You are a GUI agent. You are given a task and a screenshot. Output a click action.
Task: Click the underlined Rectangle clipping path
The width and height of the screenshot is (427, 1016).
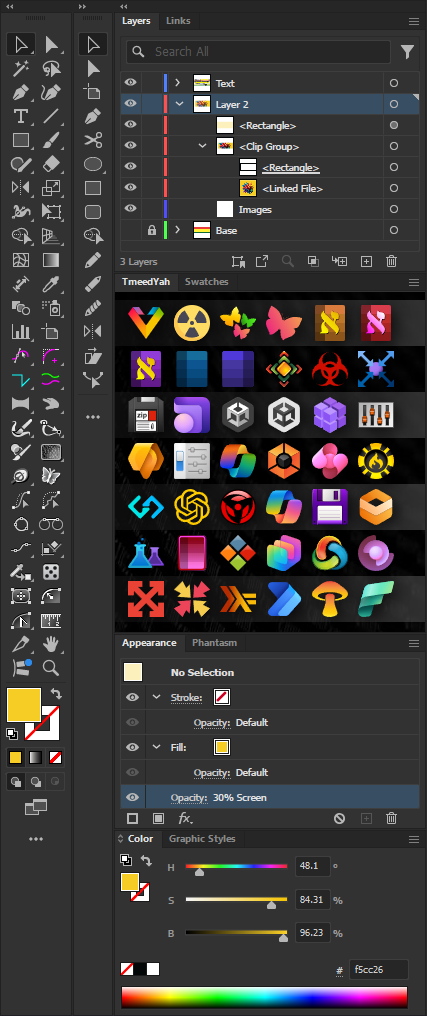290,168
